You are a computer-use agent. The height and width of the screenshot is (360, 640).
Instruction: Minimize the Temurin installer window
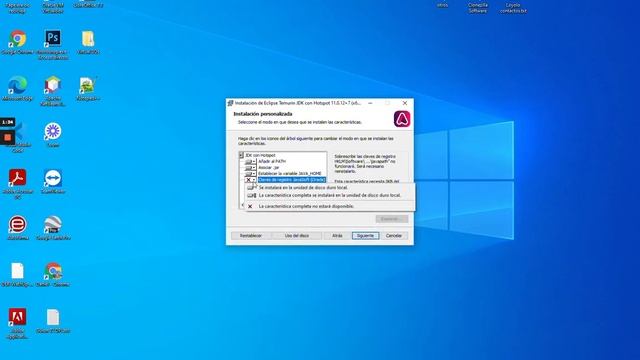[370, 103]
